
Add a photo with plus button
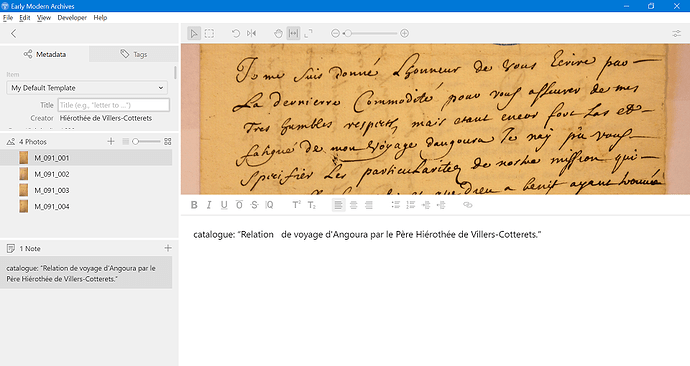coord(111,142)
